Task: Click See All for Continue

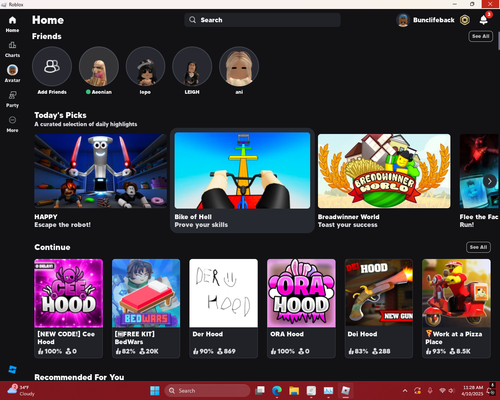Action: coord(478,247)
